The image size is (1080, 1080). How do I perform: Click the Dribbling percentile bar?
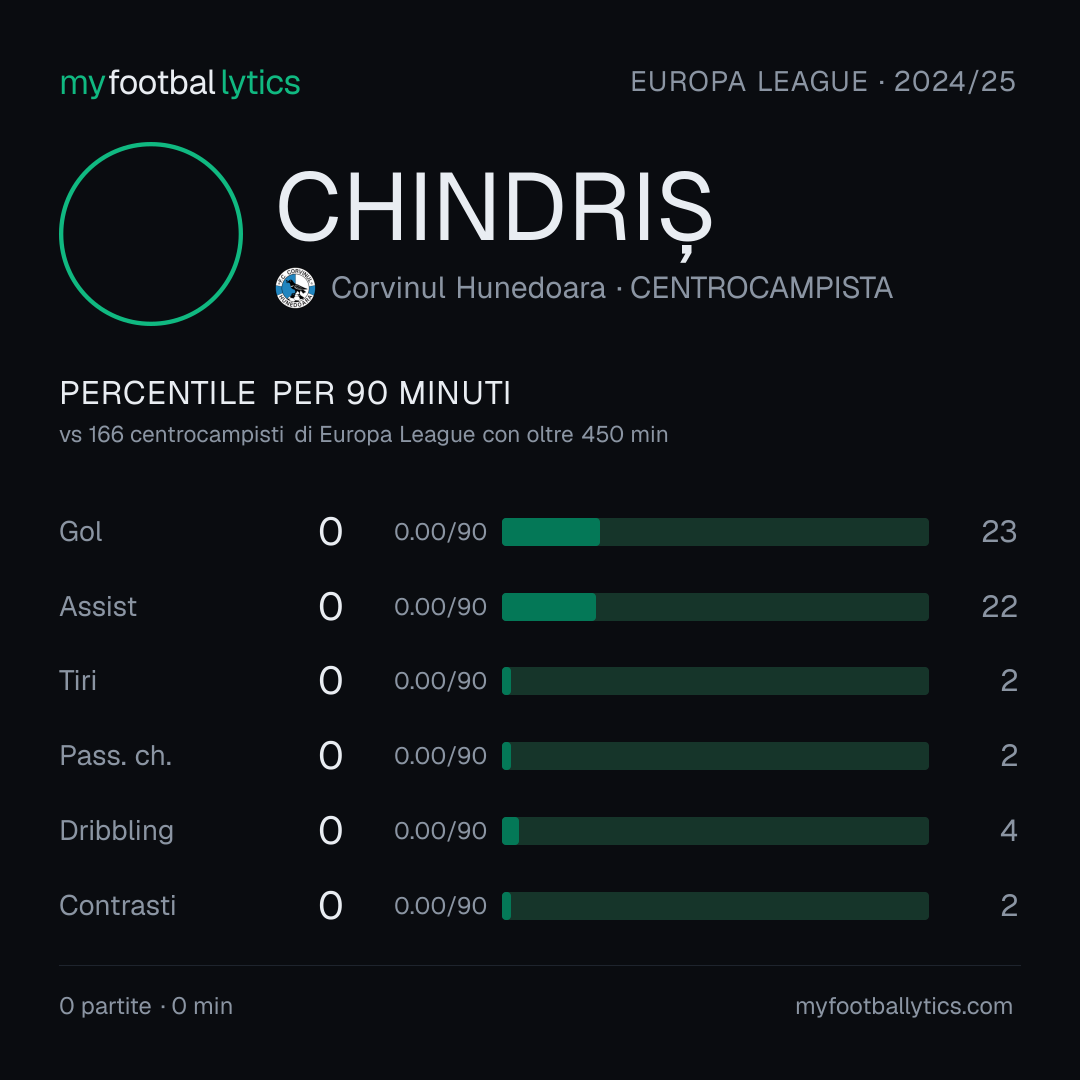[x=715, y=831]
